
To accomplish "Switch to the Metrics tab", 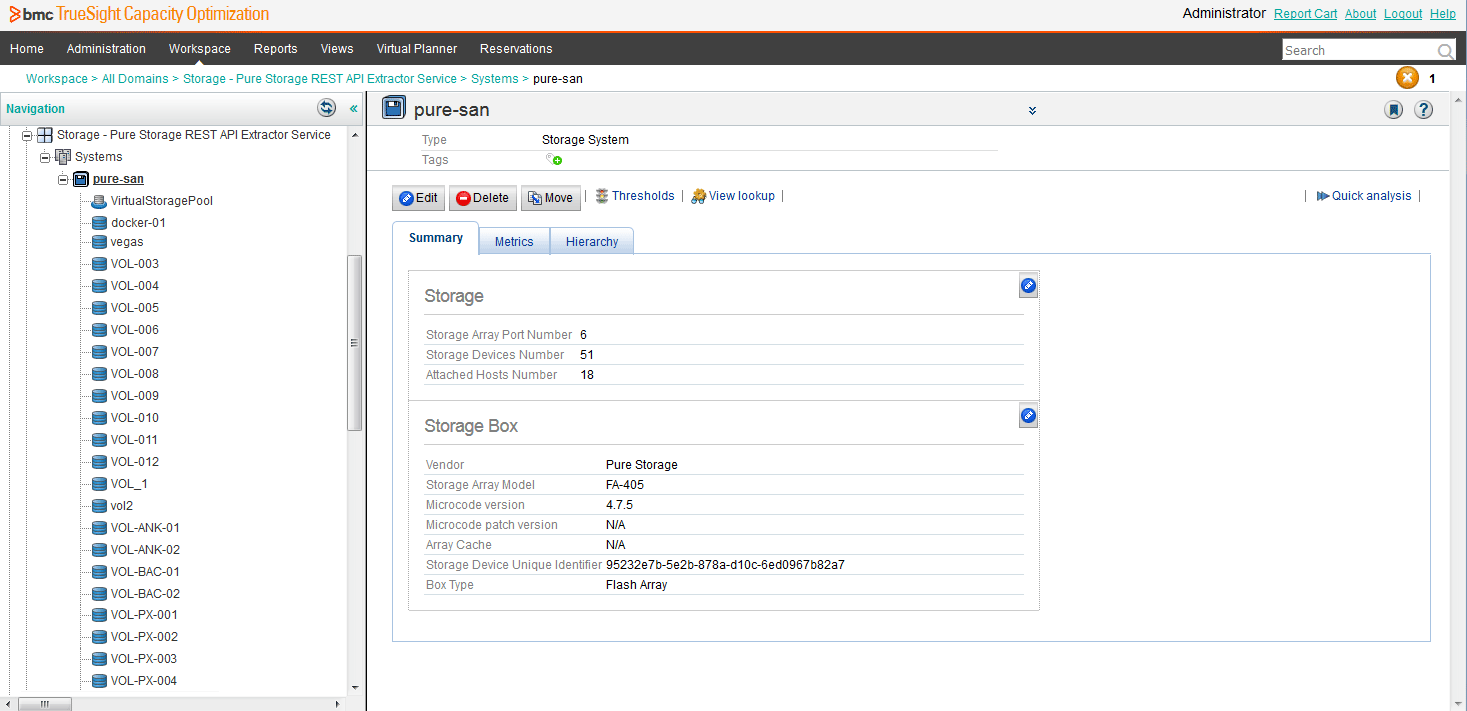I will (x=514, y=242).
